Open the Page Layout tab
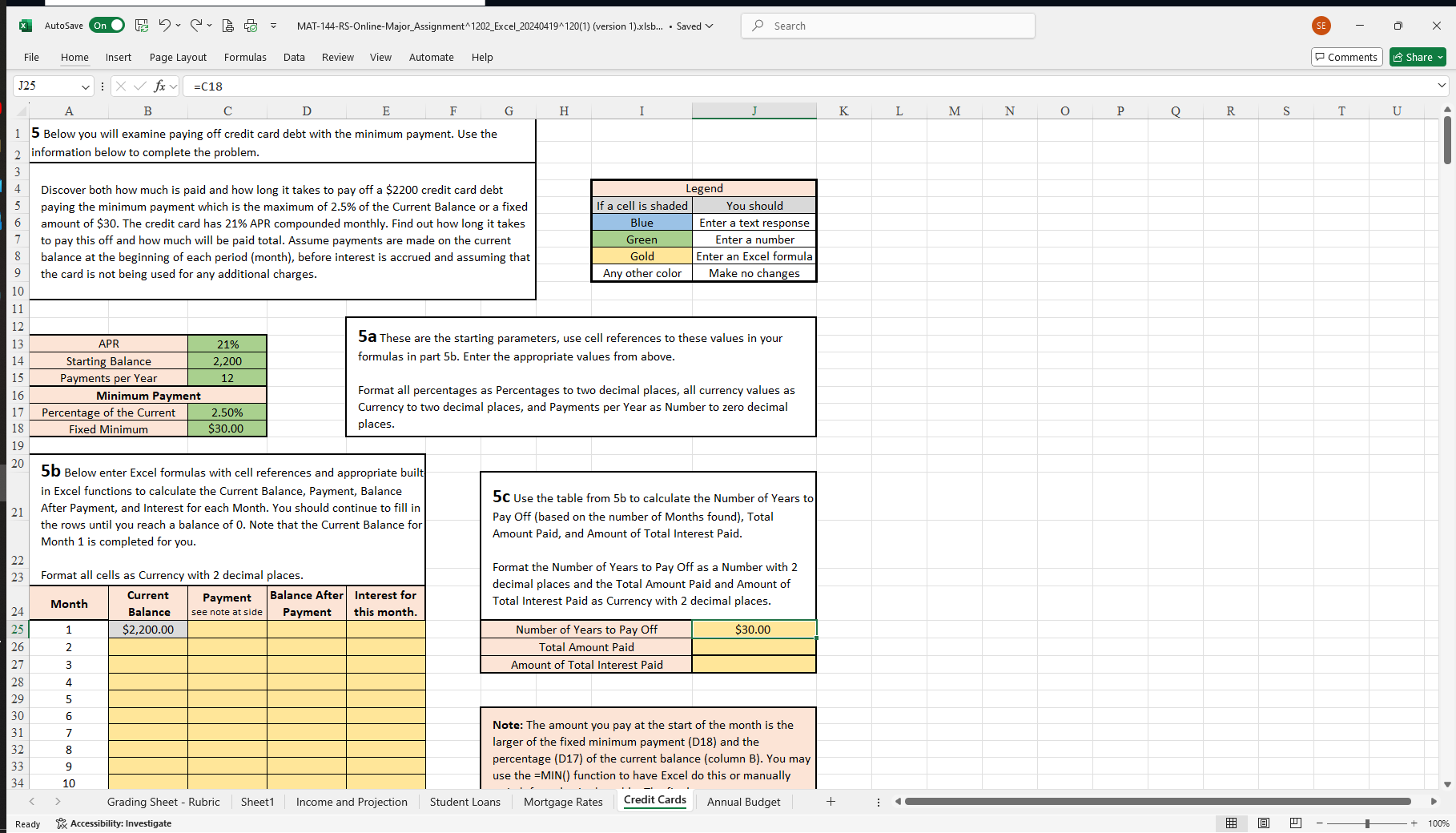The width and height of the screenshot is (1456, 833). pyautogui.click(x=178, y=57)
